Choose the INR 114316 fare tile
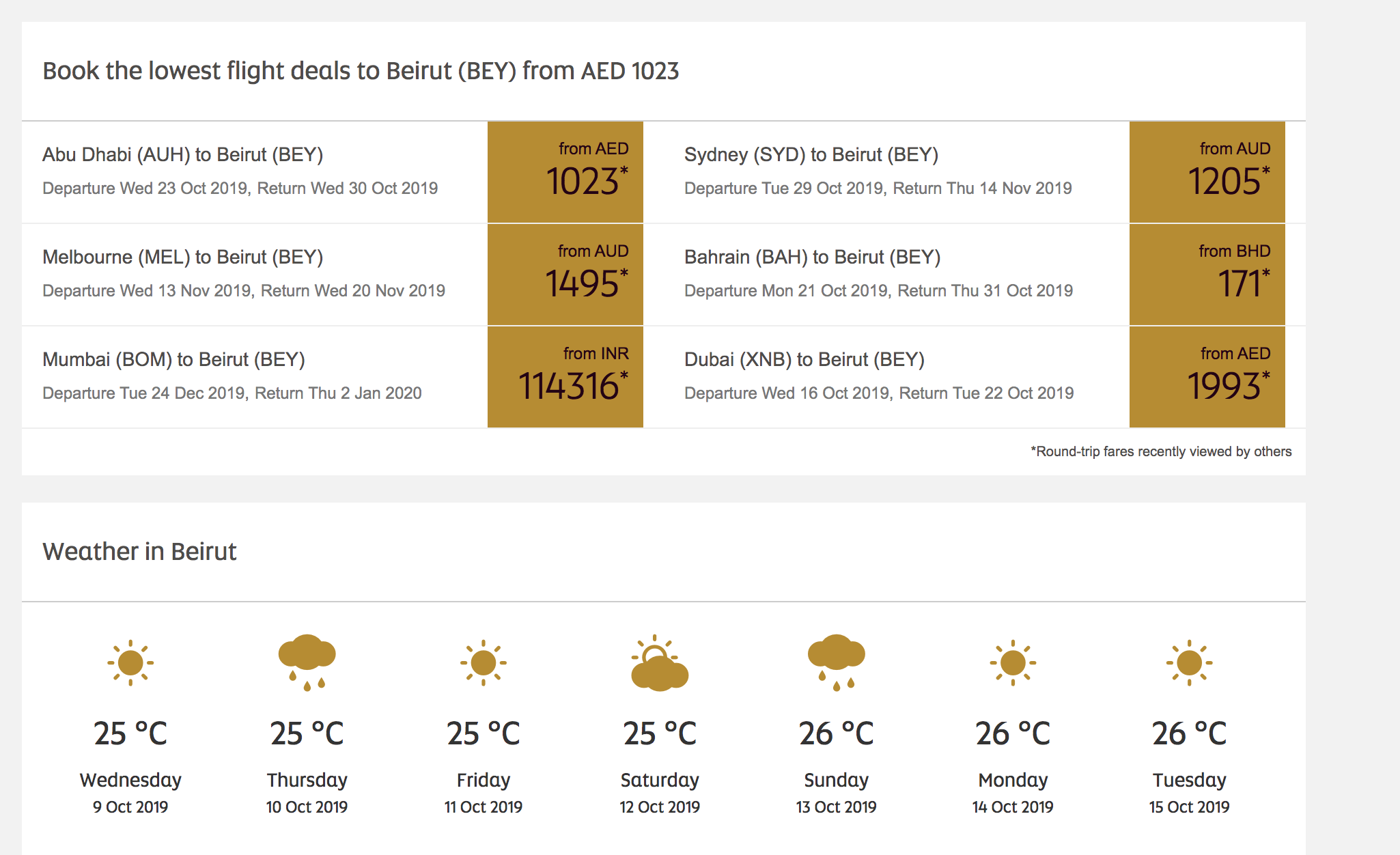1400x855 pixels. (565, 377)
